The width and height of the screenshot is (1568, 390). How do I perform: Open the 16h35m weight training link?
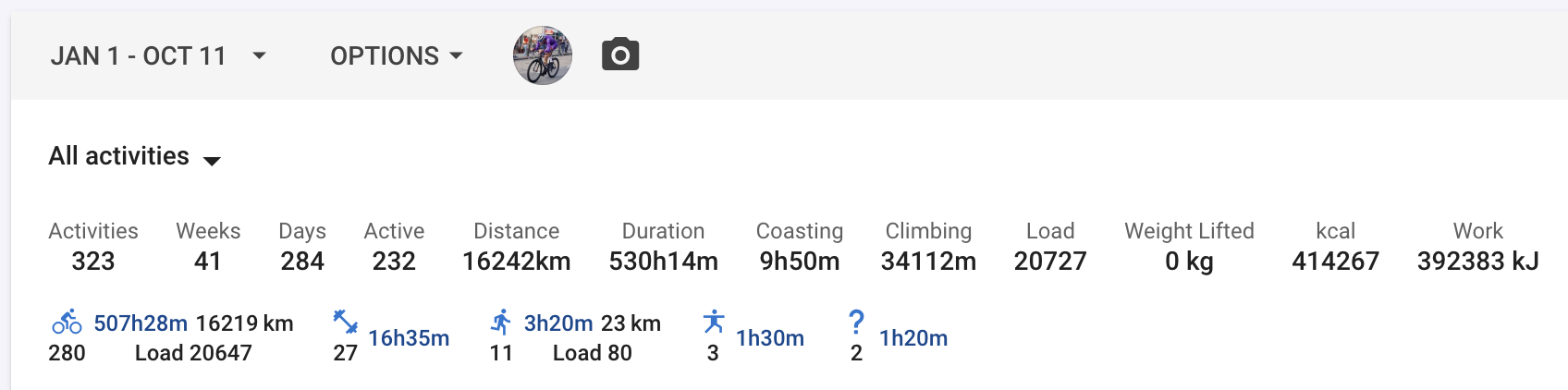(409, 338)
